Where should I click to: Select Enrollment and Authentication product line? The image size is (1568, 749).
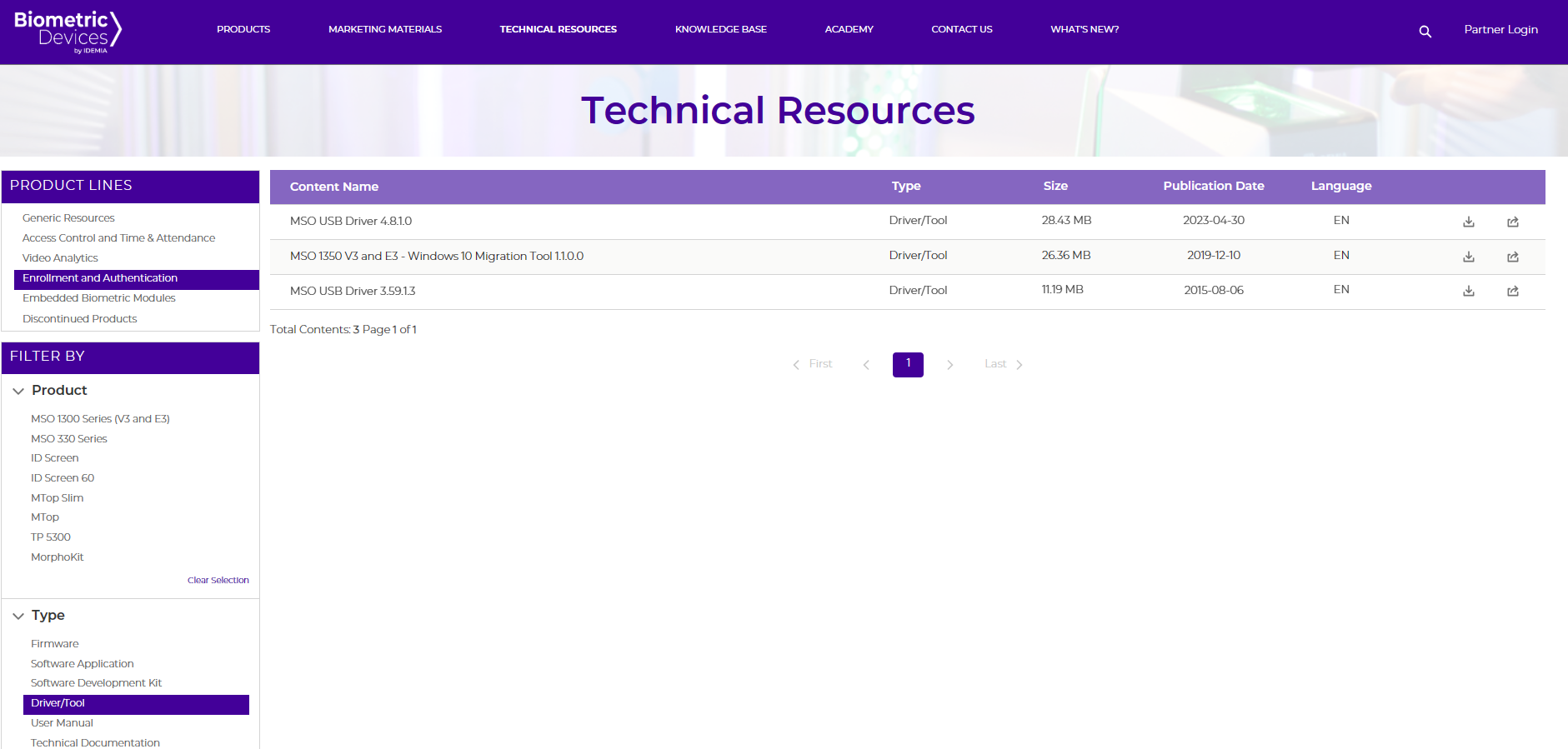click(x=137, y=279)
